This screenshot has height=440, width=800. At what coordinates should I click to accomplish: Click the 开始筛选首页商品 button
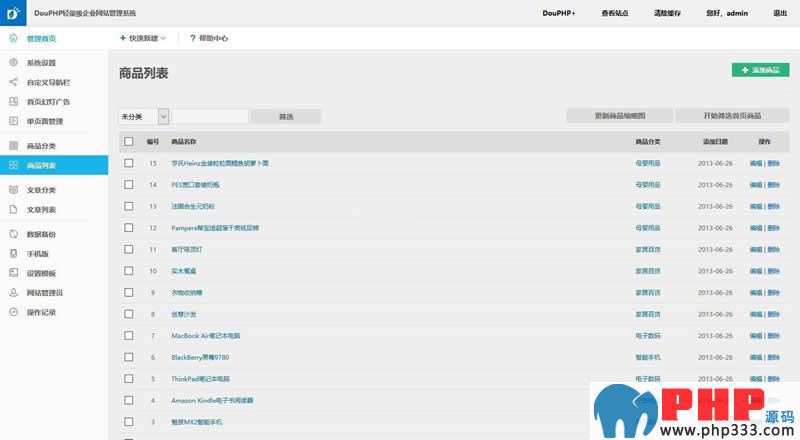(732, 116)
